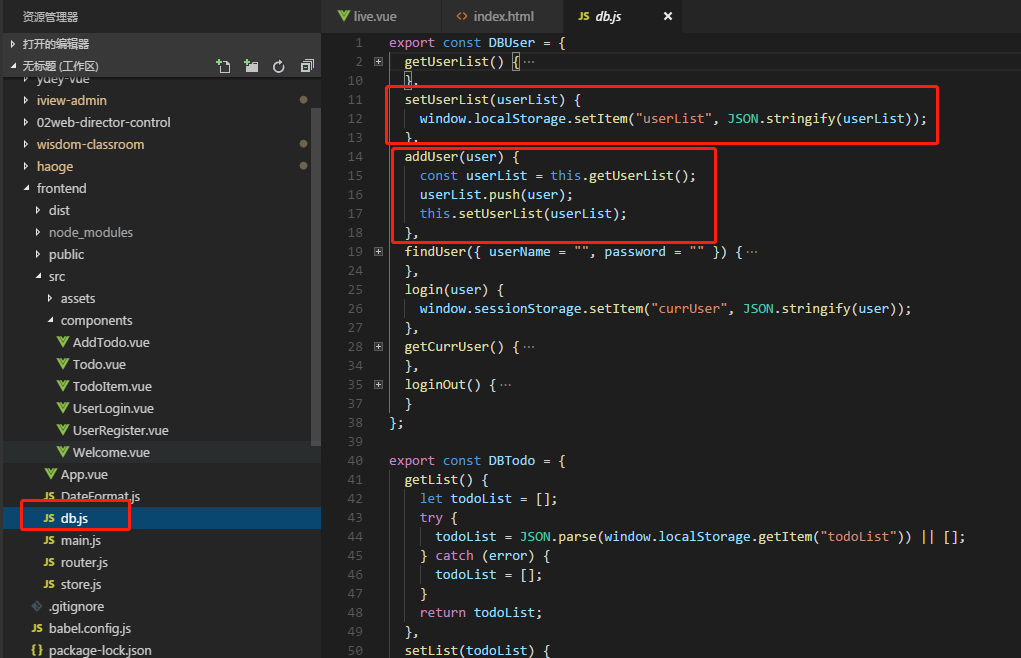The height and width of the screenshot is (658, 1021).
Task: Expand the 打开的编辑器 section
Action: pos(56,44)
